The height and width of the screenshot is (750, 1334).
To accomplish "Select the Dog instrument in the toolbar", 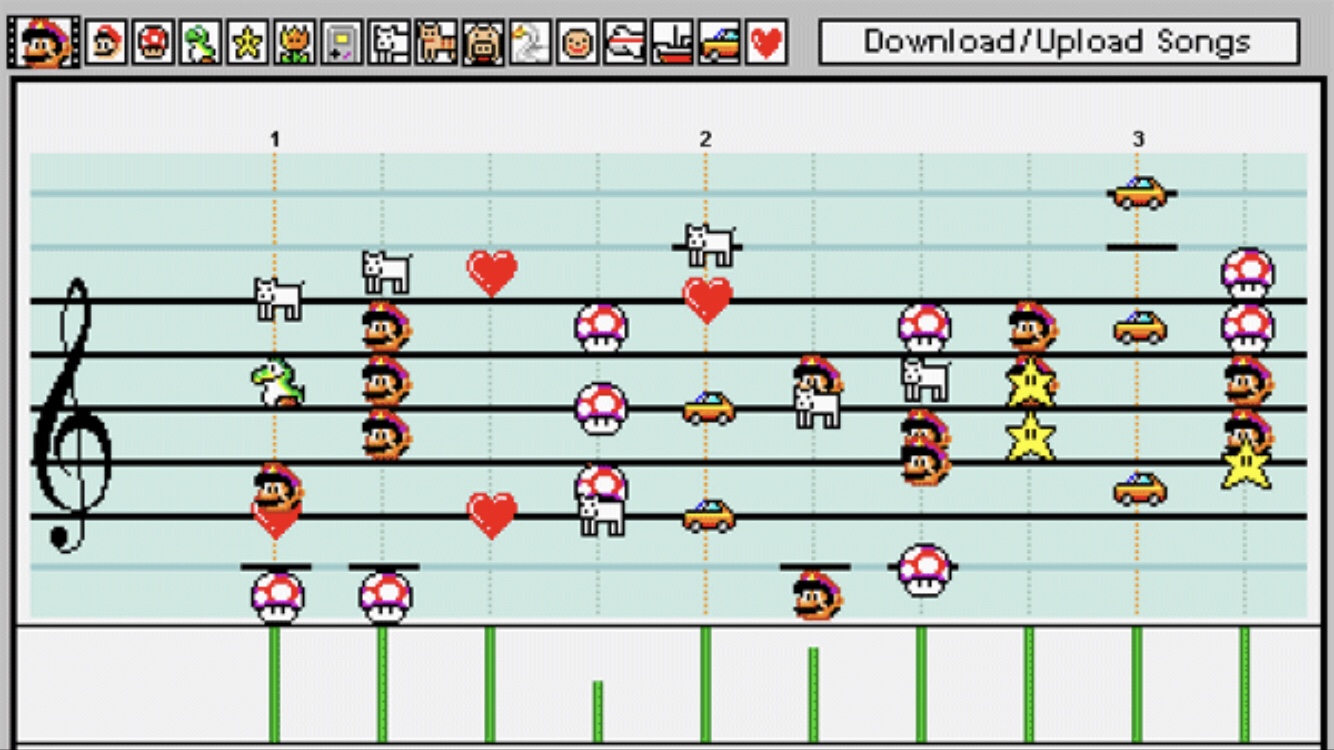I will (x=389, y=43).
